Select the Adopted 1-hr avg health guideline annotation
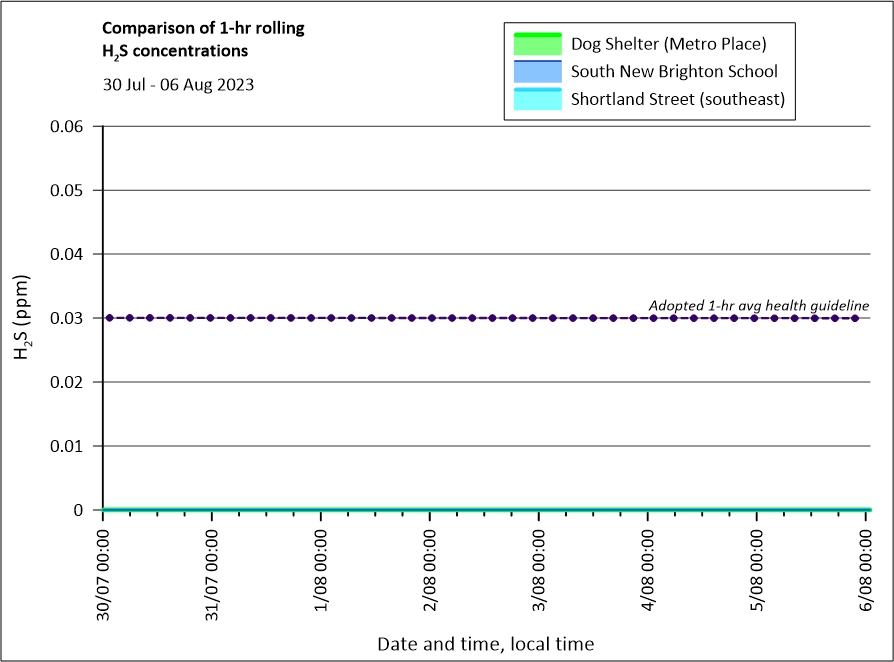The image size is (894, 662). tap(758, 305)
